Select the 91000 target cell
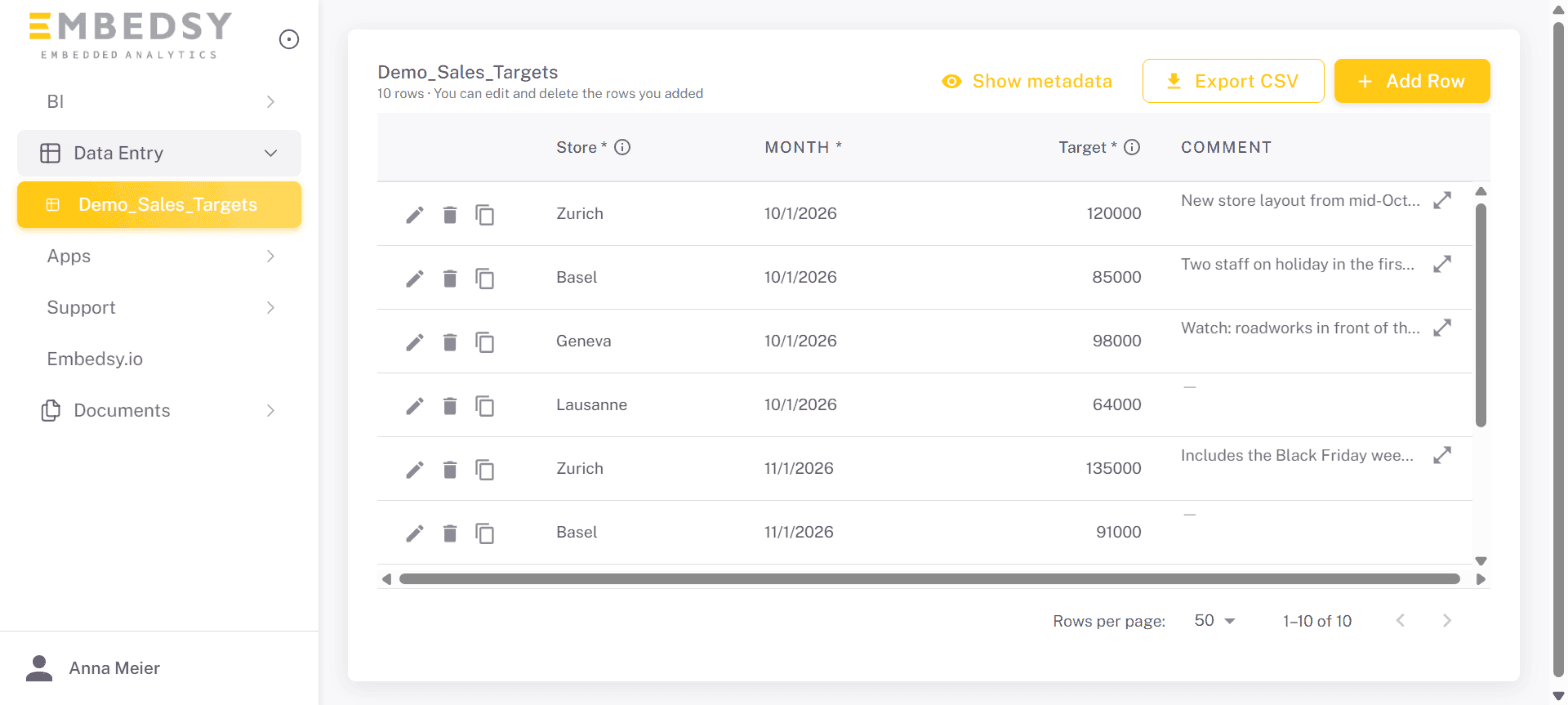This screenshot has height=705, width=1568. point(1117,532)
